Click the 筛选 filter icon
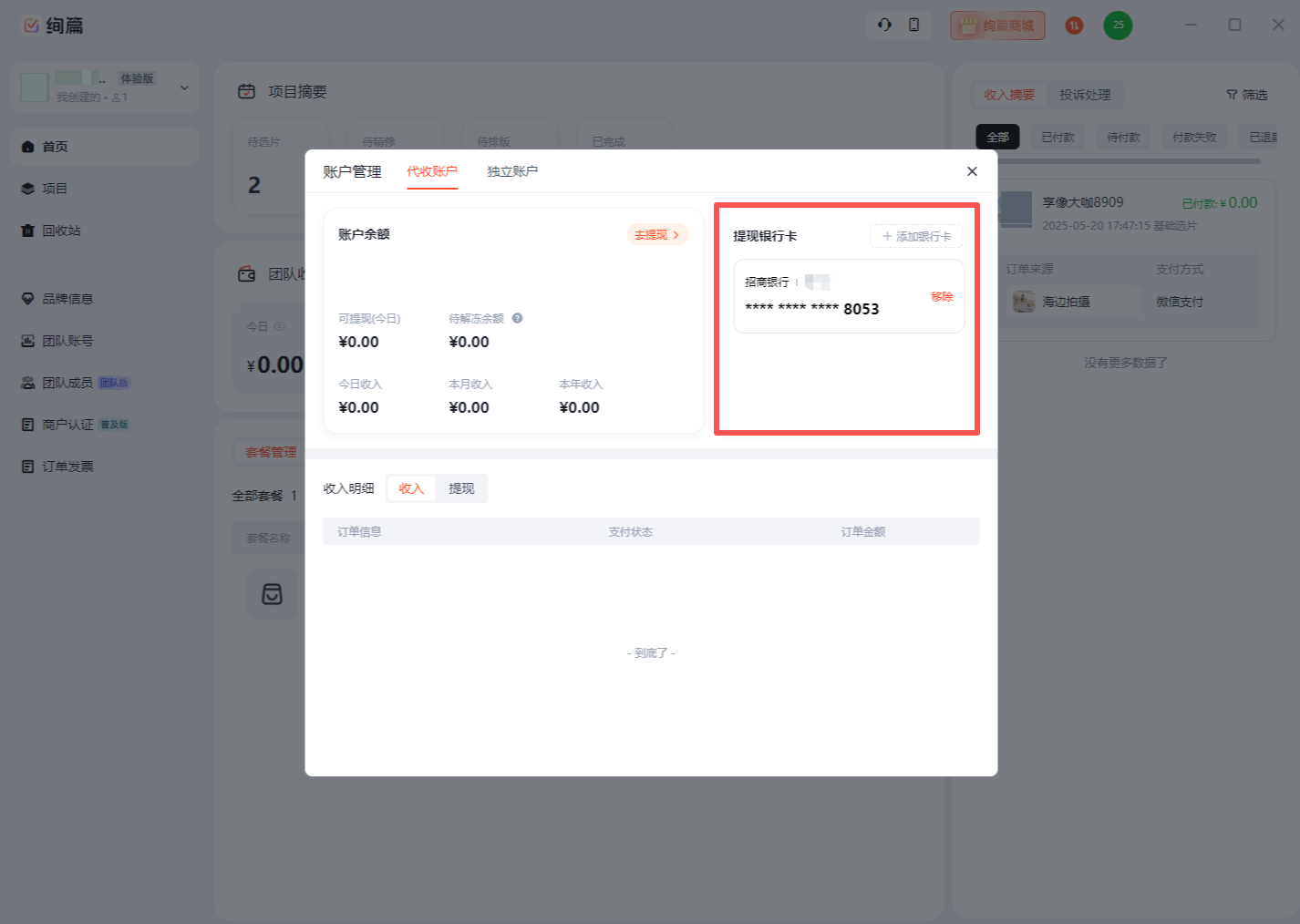The width and height of the screenshot is (1300, 924). click(x=1233, y=95)
